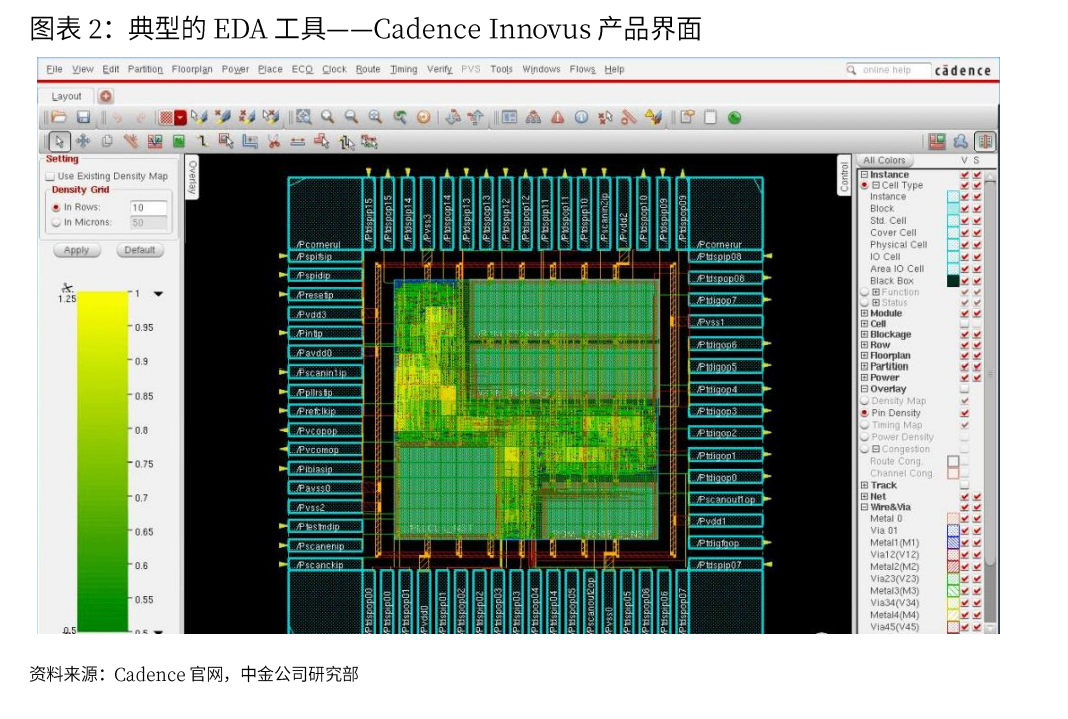1068x719 pixels.
Task: Click the open folder icon in toolbar
Action: [x=59, y=117]
